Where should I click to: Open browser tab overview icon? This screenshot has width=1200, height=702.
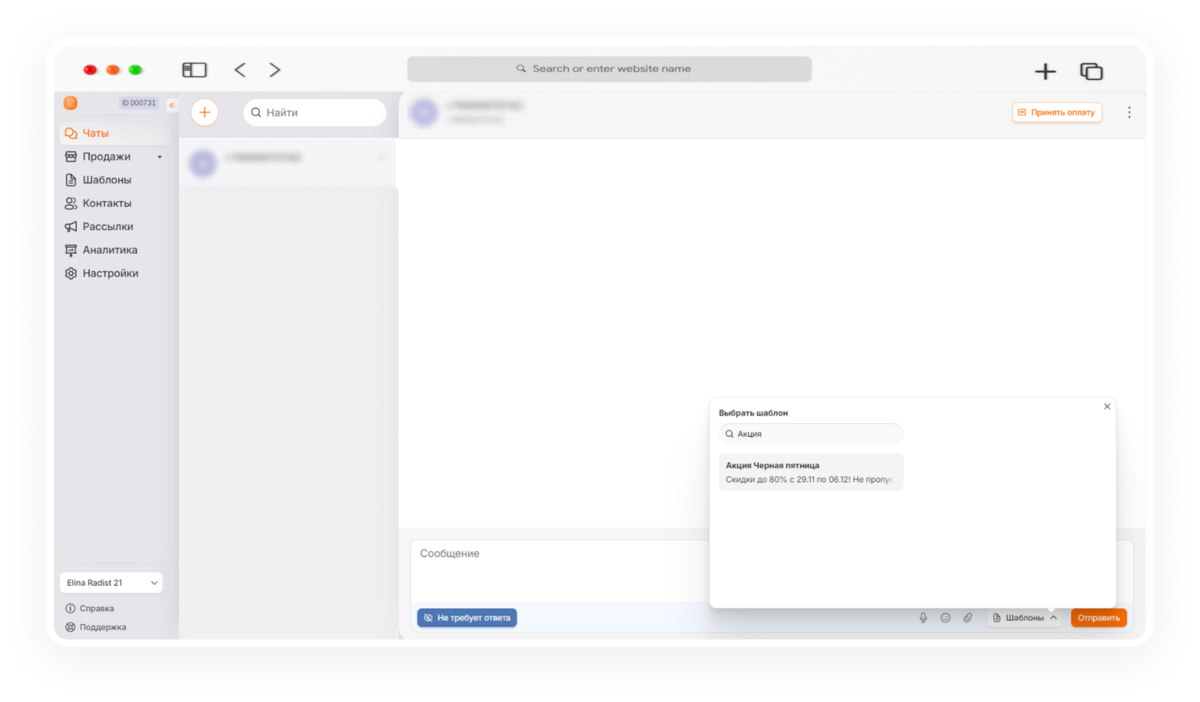point(1091,71)
